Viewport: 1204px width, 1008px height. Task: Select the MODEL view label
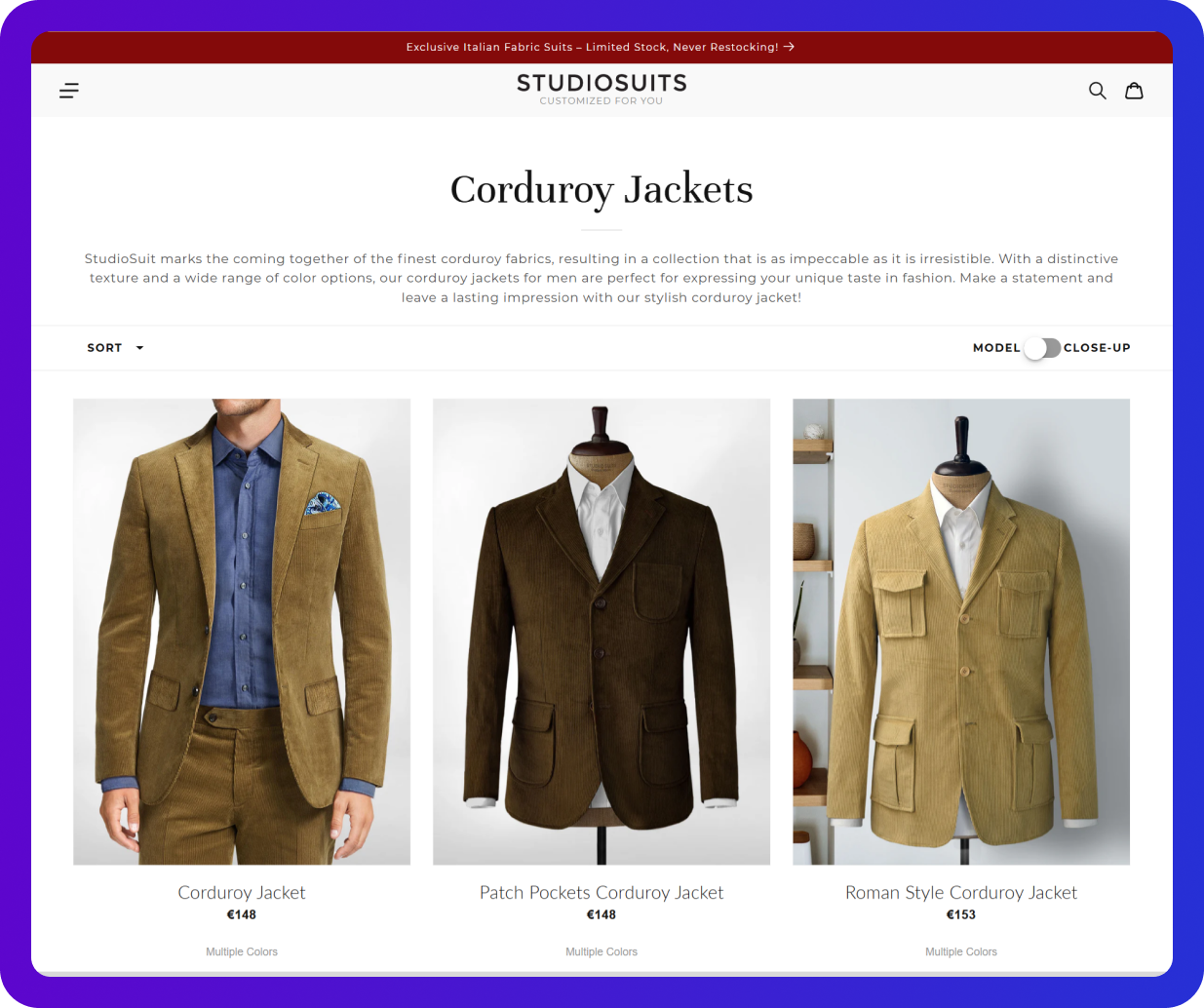[x=996, y=348]
